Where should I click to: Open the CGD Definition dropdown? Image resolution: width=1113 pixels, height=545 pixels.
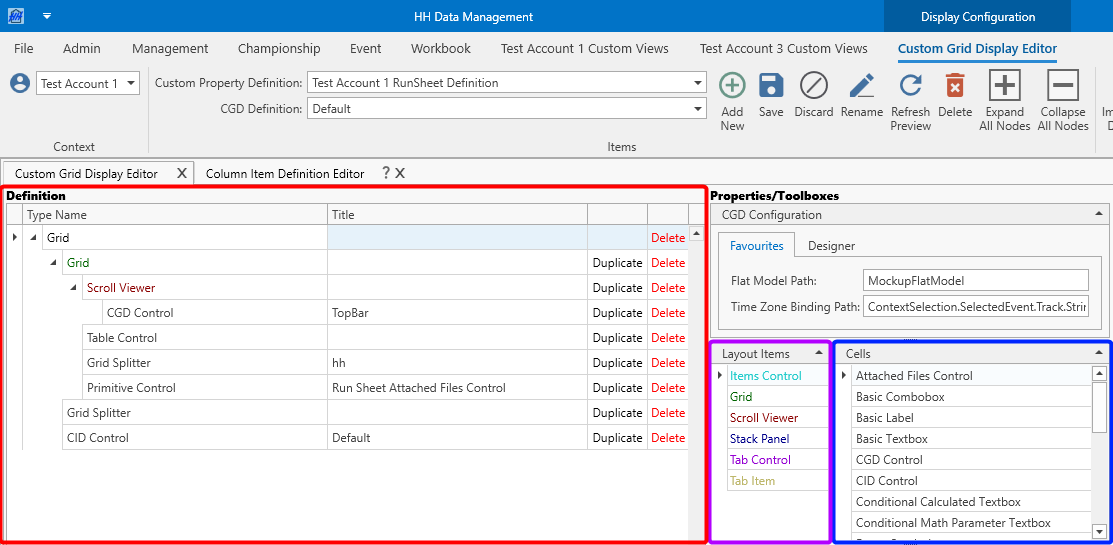pos(698,109)
